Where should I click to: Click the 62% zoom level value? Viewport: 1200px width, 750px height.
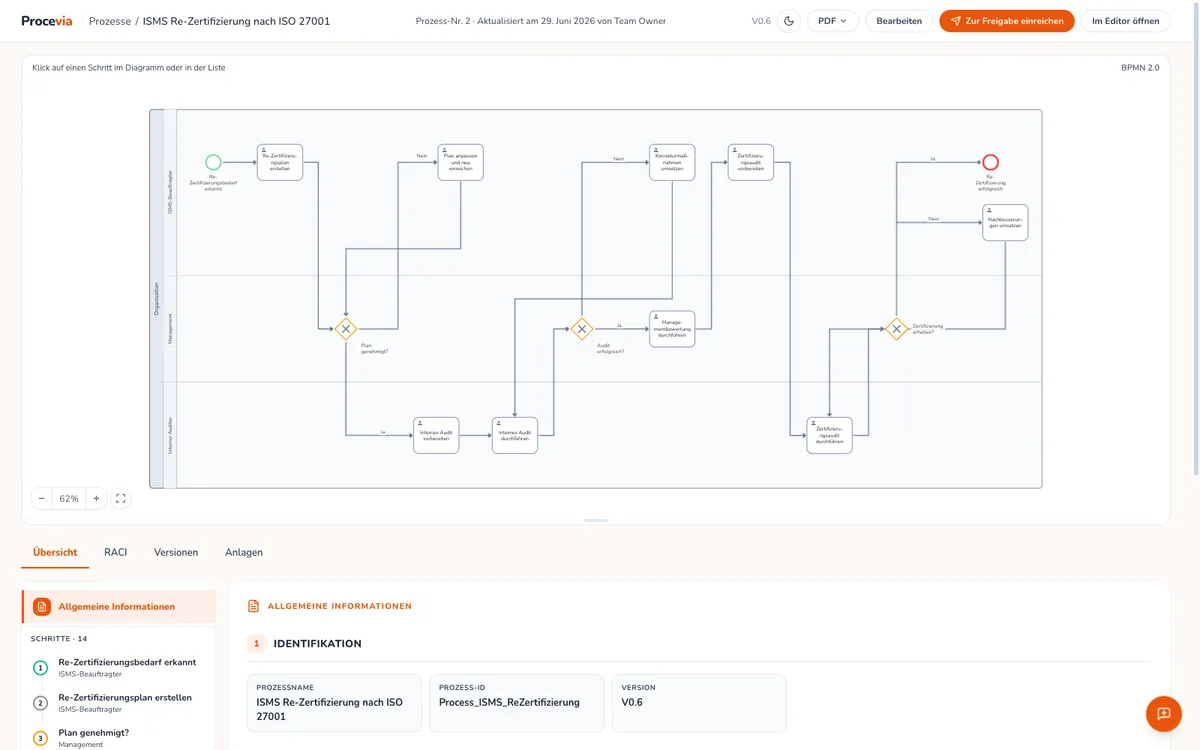click(69, 498)
